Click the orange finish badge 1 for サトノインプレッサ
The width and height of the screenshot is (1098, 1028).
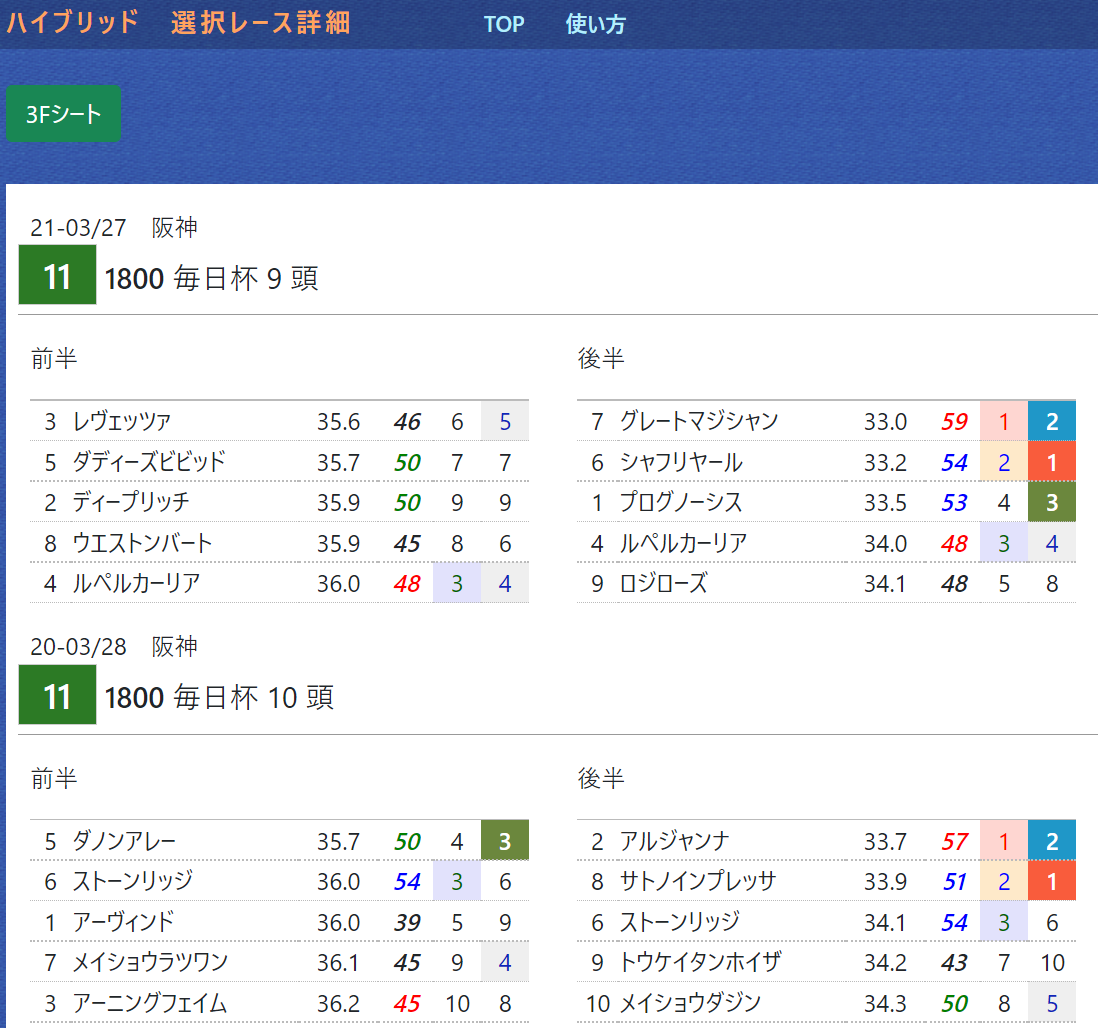pos(1052,881)
